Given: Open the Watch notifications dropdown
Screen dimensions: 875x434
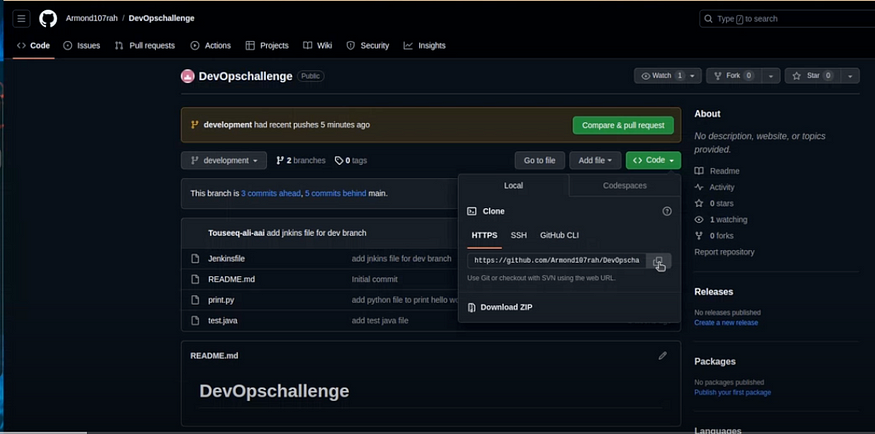Looking at the screenshot, I should pos(667,76).
